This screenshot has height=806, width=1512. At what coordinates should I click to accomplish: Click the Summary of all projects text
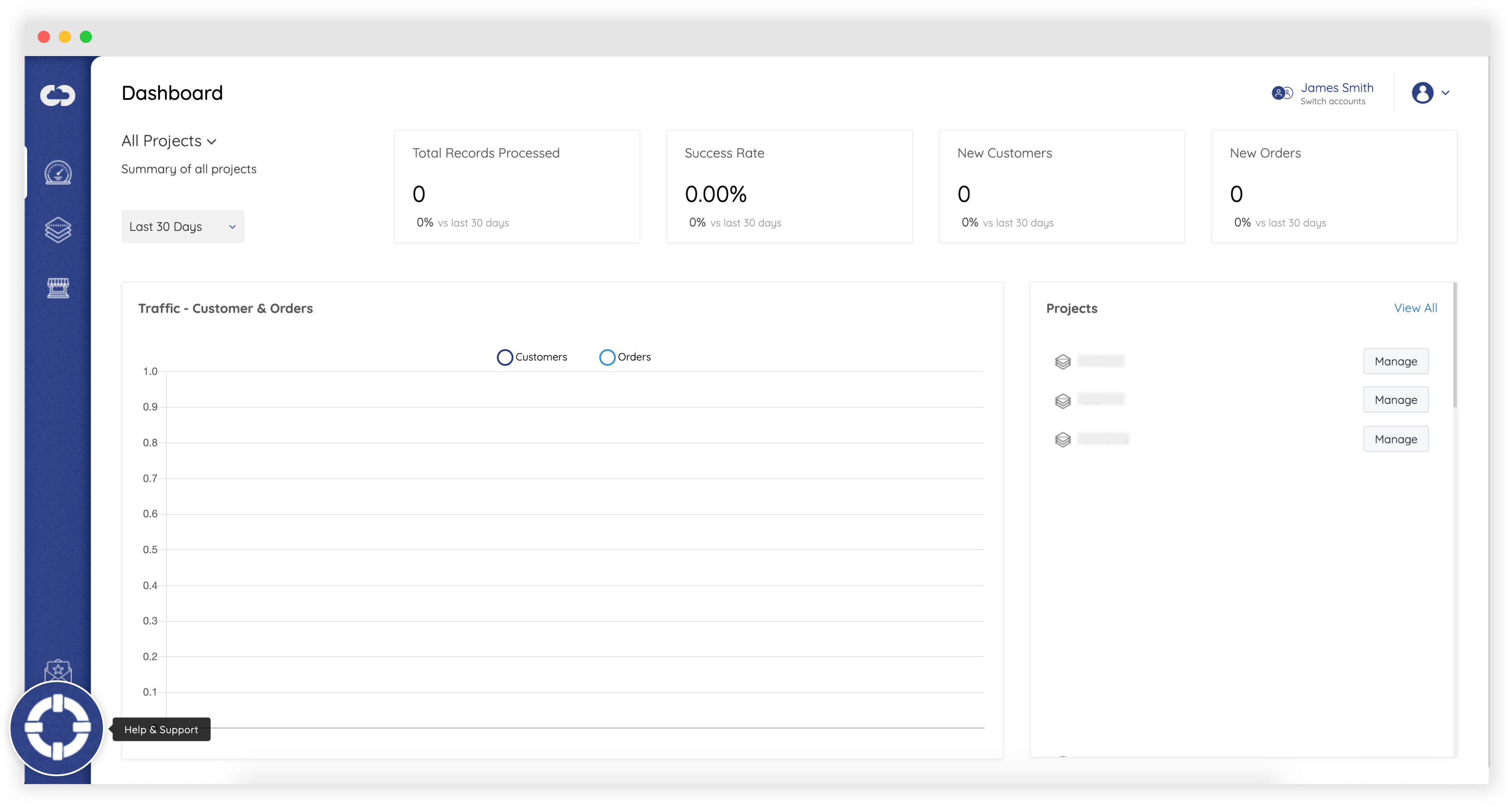click(188, 169)
